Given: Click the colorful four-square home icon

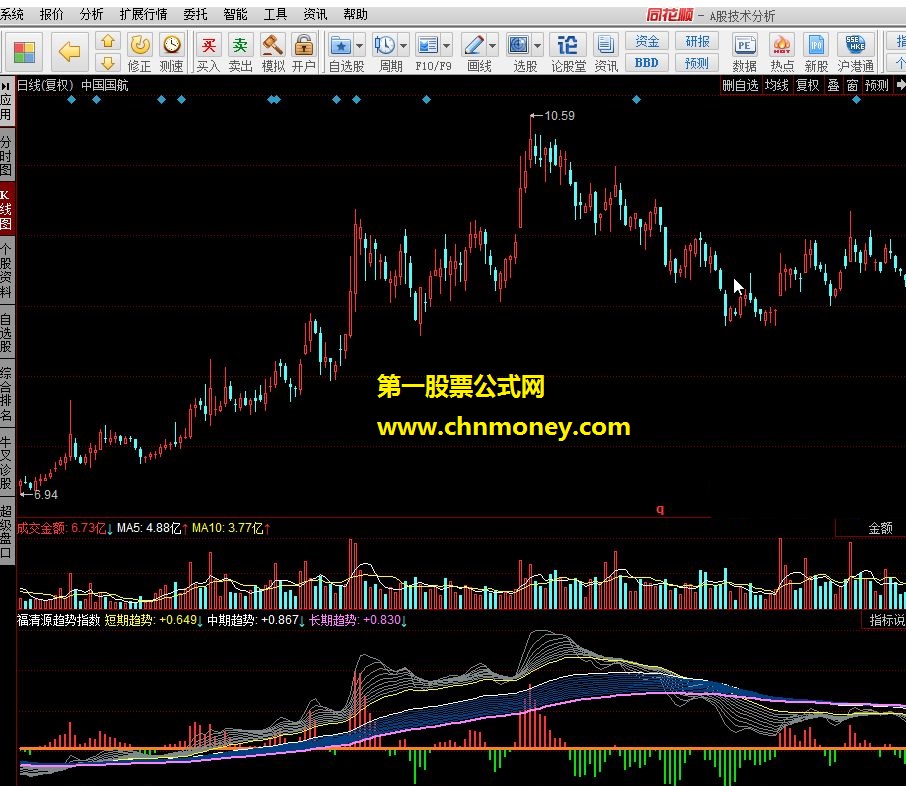Looking at the screenshot, I should pyautogui.click(x=24, y=53).
